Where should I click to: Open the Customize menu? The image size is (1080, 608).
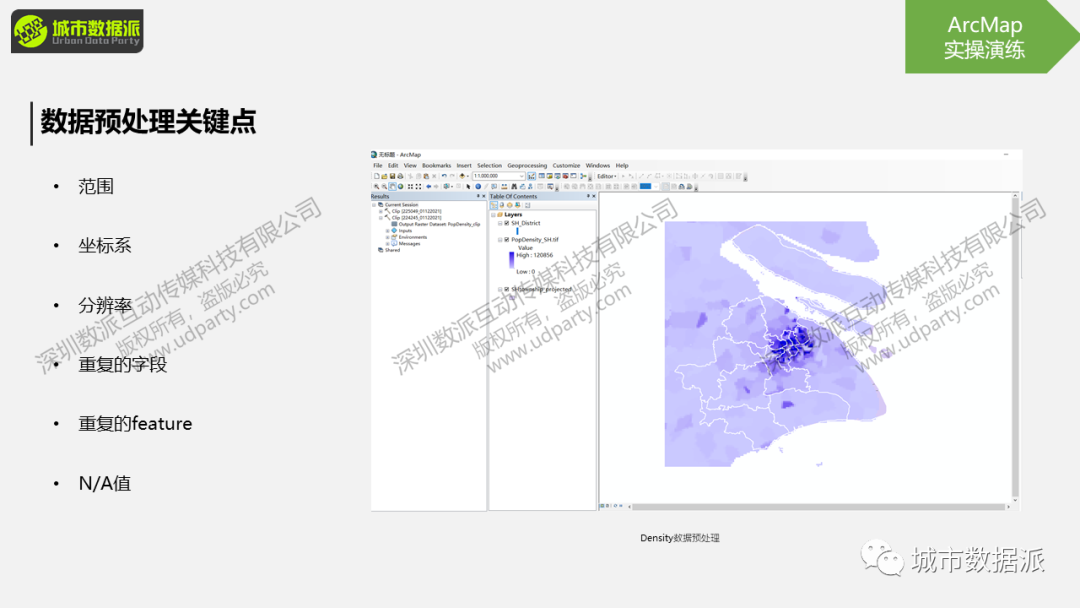click(566, 165)
